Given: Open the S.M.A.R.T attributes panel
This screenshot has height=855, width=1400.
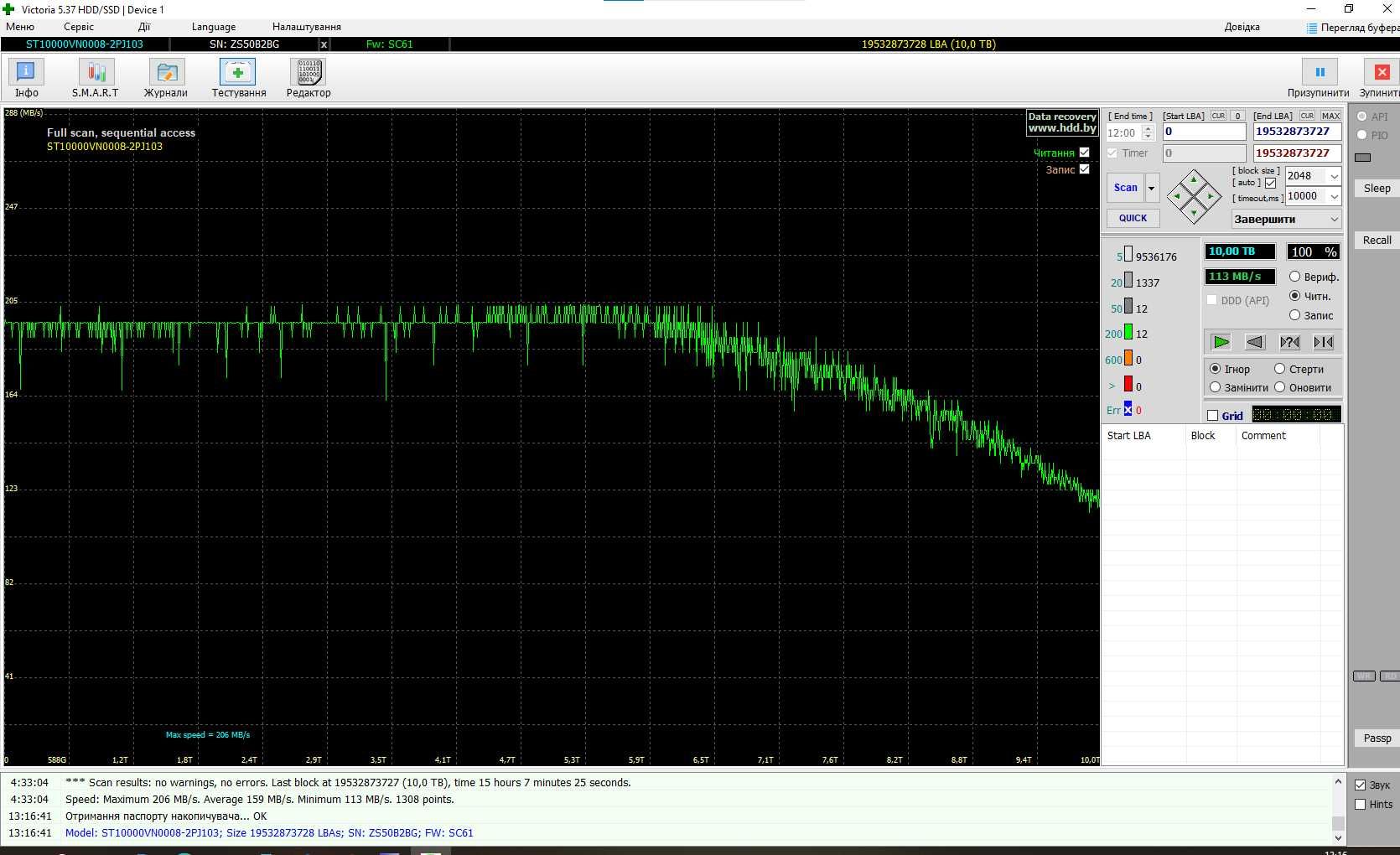Looking at the screenshot, I should [x=96, y=78].
